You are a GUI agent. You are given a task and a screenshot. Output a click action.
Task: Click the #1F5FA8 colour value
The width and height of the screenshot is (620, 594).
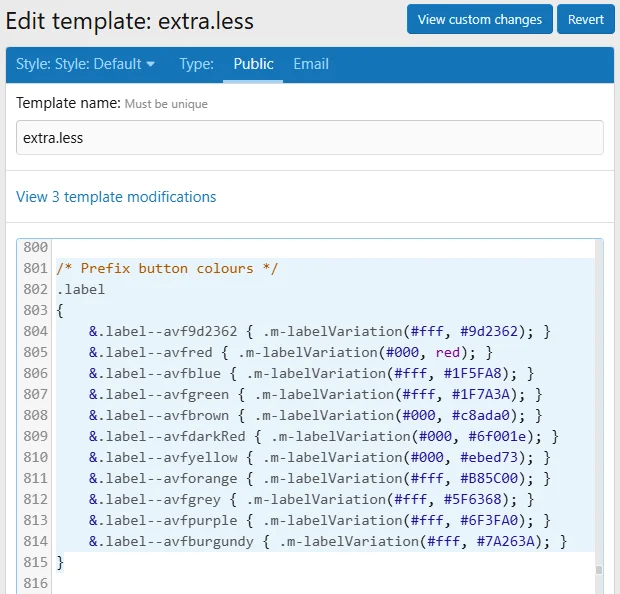pyautogui.click(x=473, y=373)
